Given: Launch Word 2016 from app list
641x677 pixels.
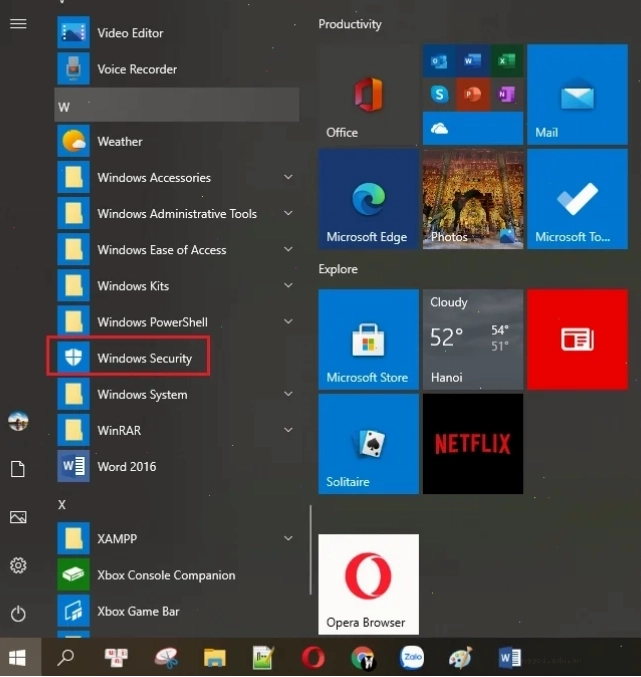Looking at the screenshot, I should pos(176,466).
